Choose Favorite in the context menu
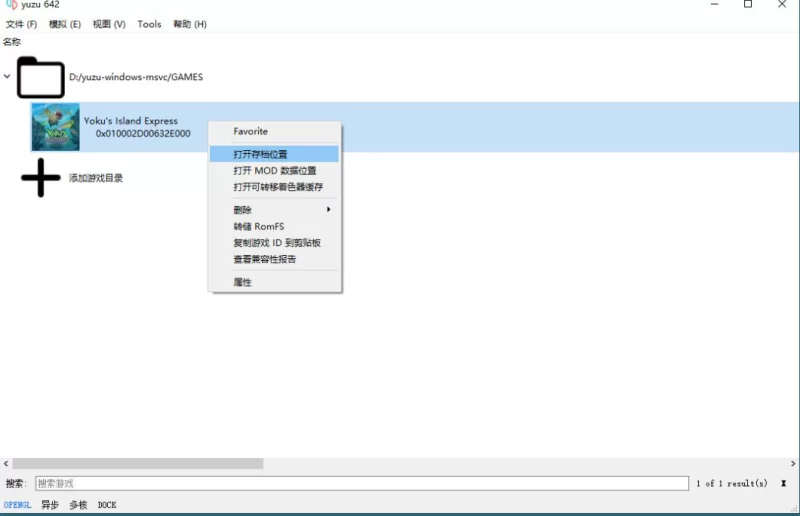The width and height of the screenshot is (800, 516). 251,131
